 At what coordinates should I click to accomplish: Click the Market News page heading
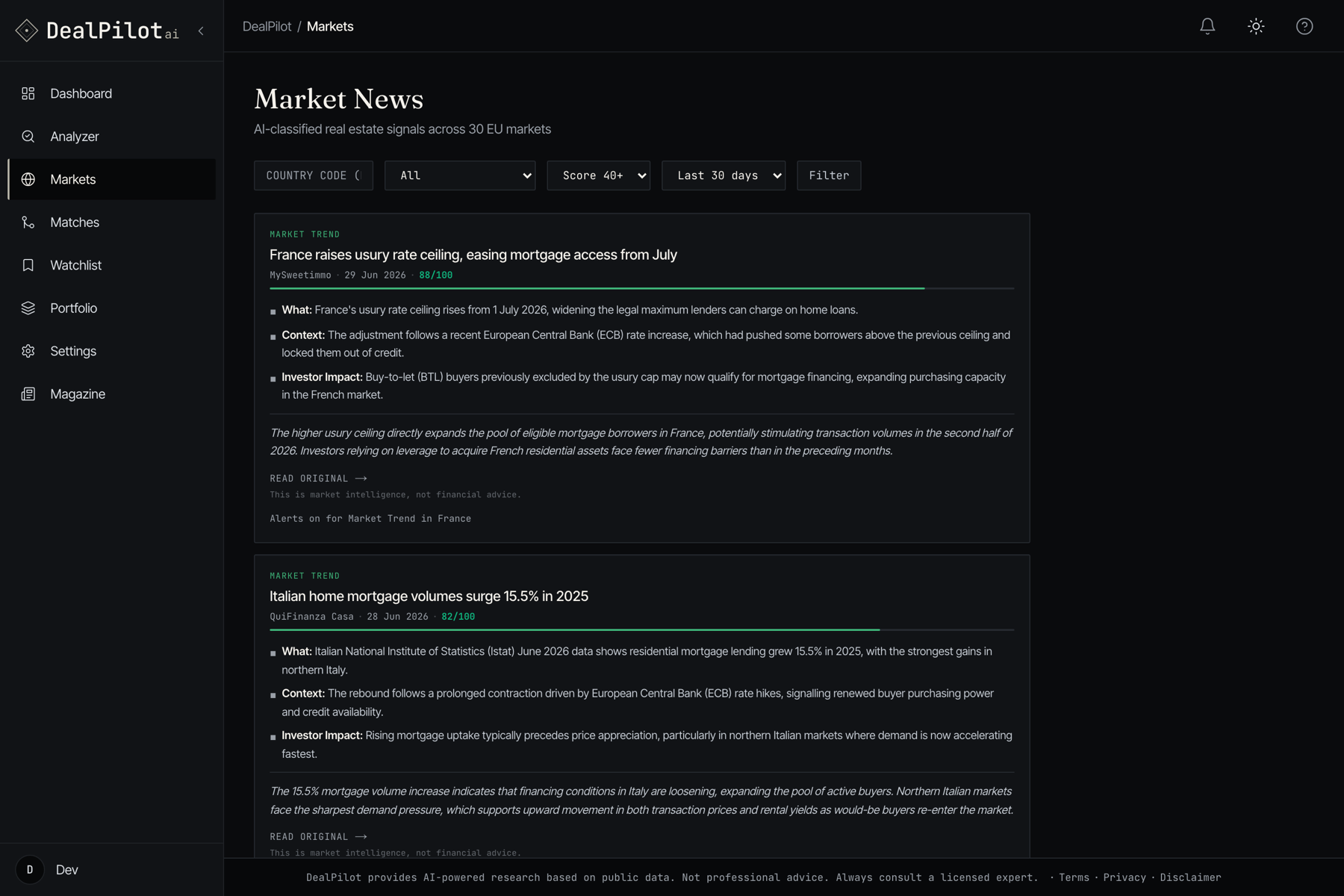[x=339, y=99]
